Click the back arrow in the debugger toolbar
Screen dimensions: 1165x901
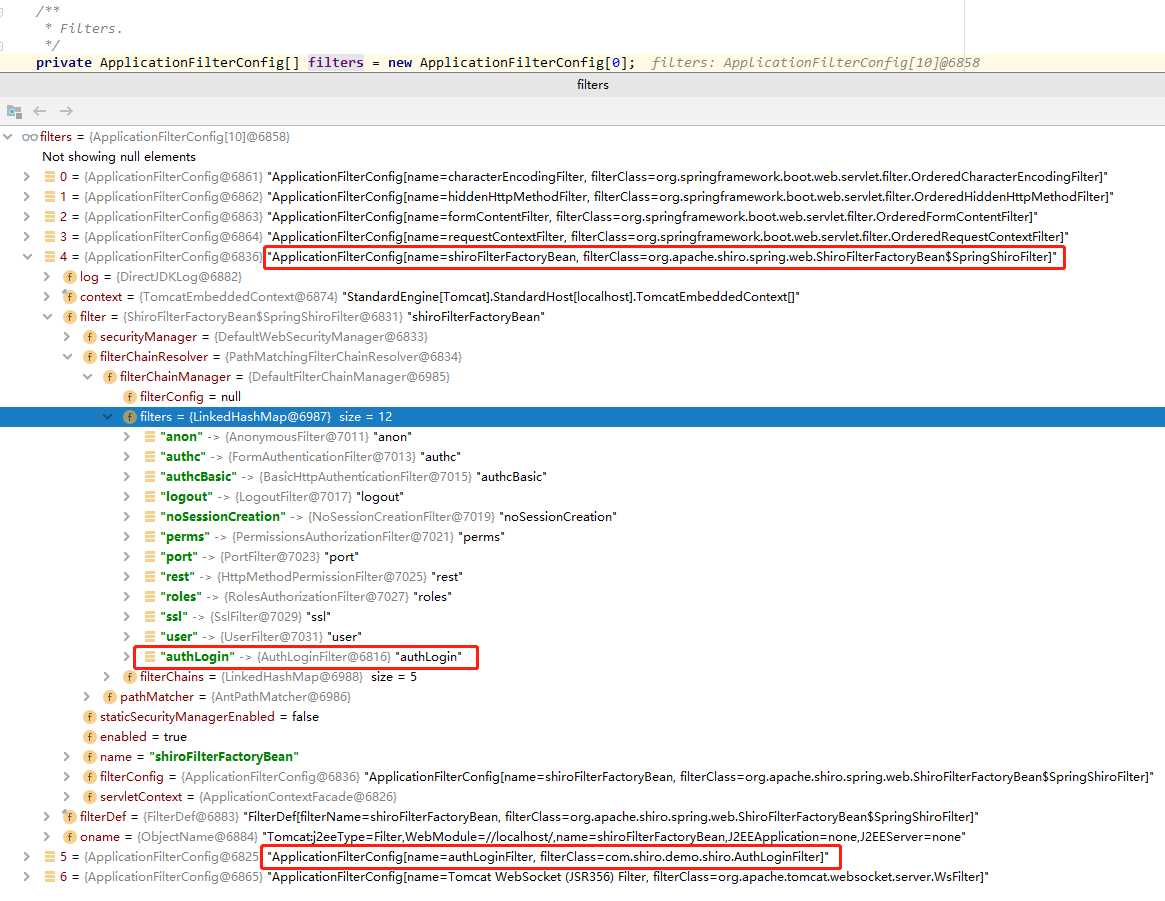(40, 111)
